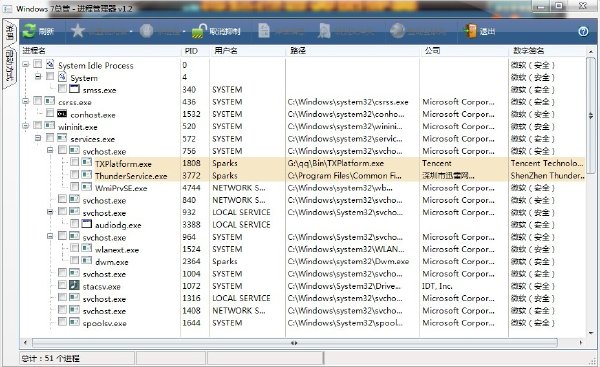Click the 取消限制 toolbar label
The image size is (600, 367).
225,31
